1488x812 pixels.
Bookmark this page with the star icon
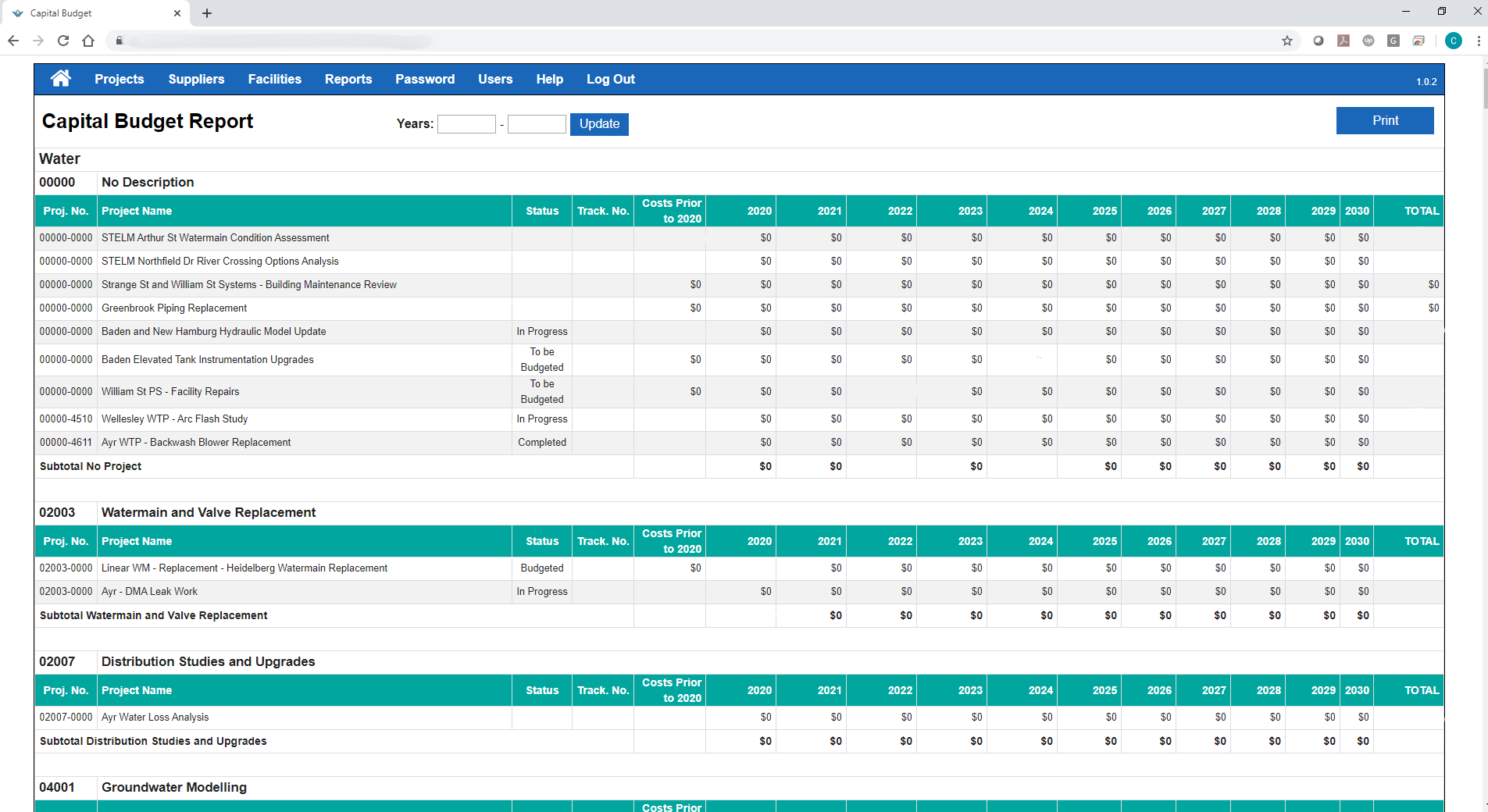point(1287,41)
